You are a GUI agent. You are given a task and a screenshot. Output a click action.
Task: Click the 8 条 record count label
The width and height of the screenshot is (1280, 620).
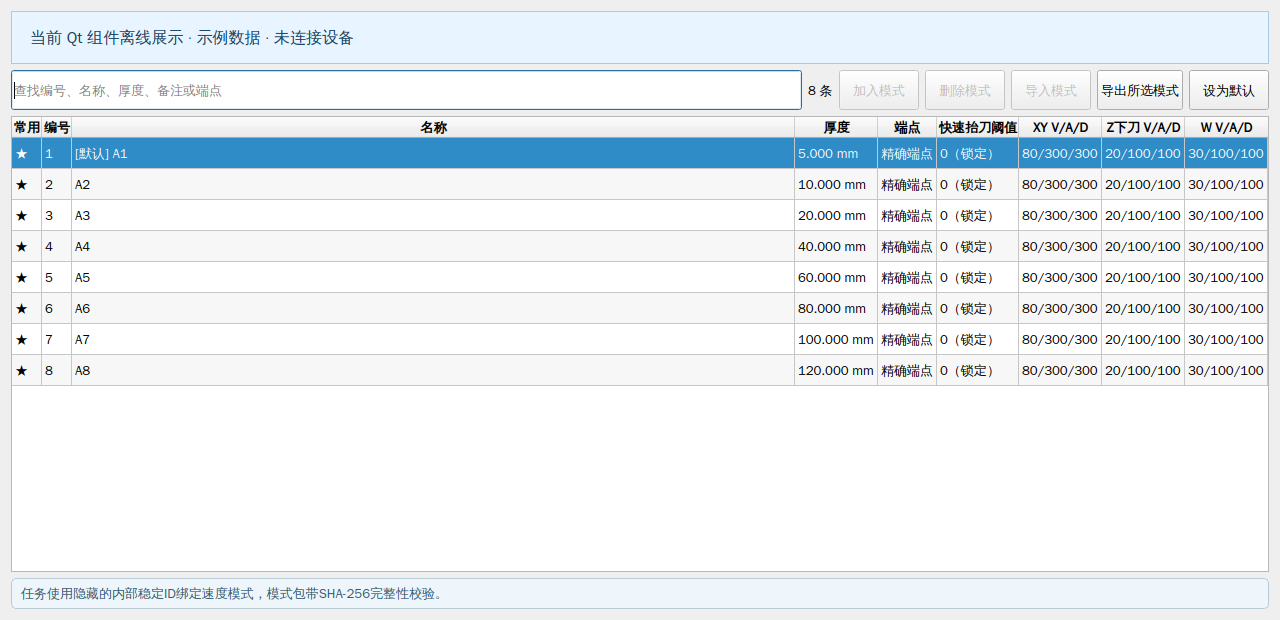coord(820,91)
